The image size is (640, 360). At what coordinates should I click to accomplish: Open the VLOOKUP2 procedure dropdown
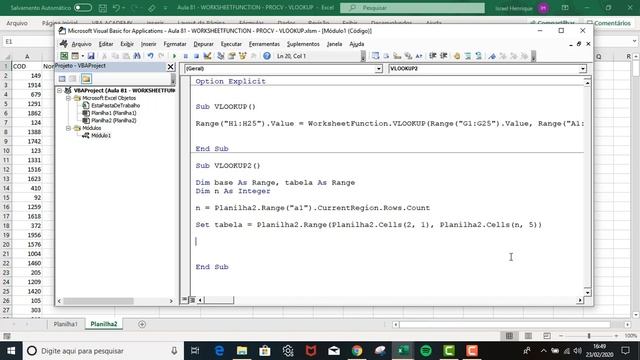point(582,69)
